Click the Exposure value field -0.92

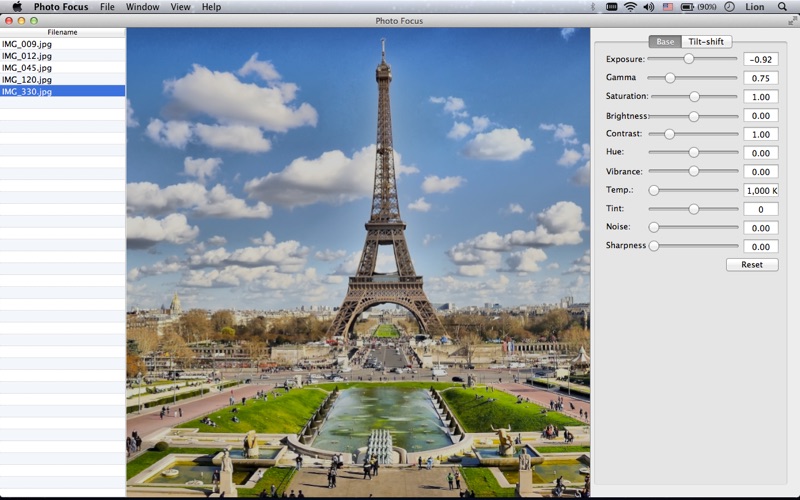(x=761, y=59)
